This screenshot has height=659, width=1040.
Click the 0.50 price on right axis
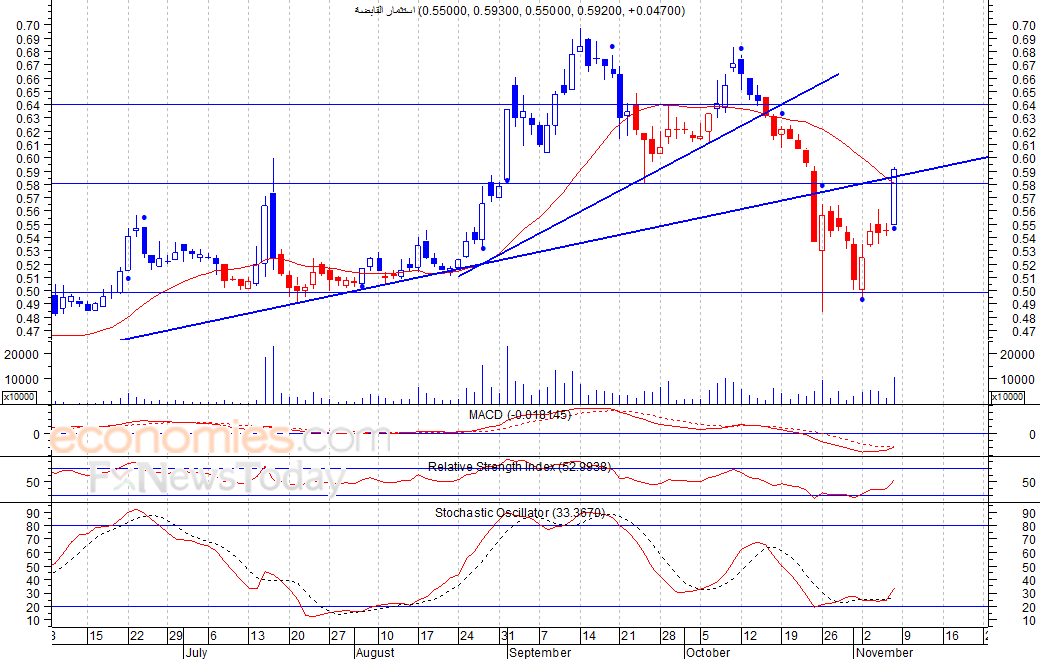(x=1023, y=292)
